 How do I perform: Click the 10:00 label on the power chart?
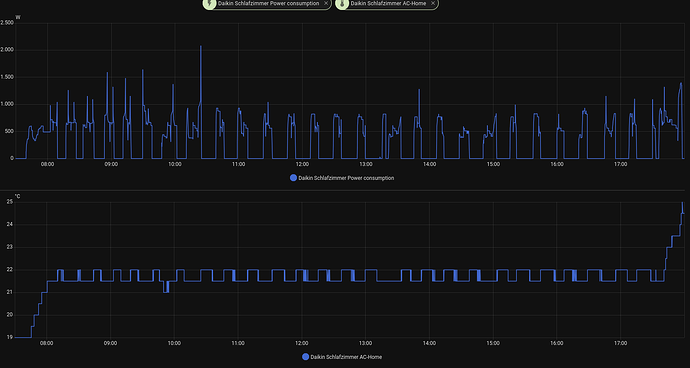pyautogui.click(x=175, y=164)
